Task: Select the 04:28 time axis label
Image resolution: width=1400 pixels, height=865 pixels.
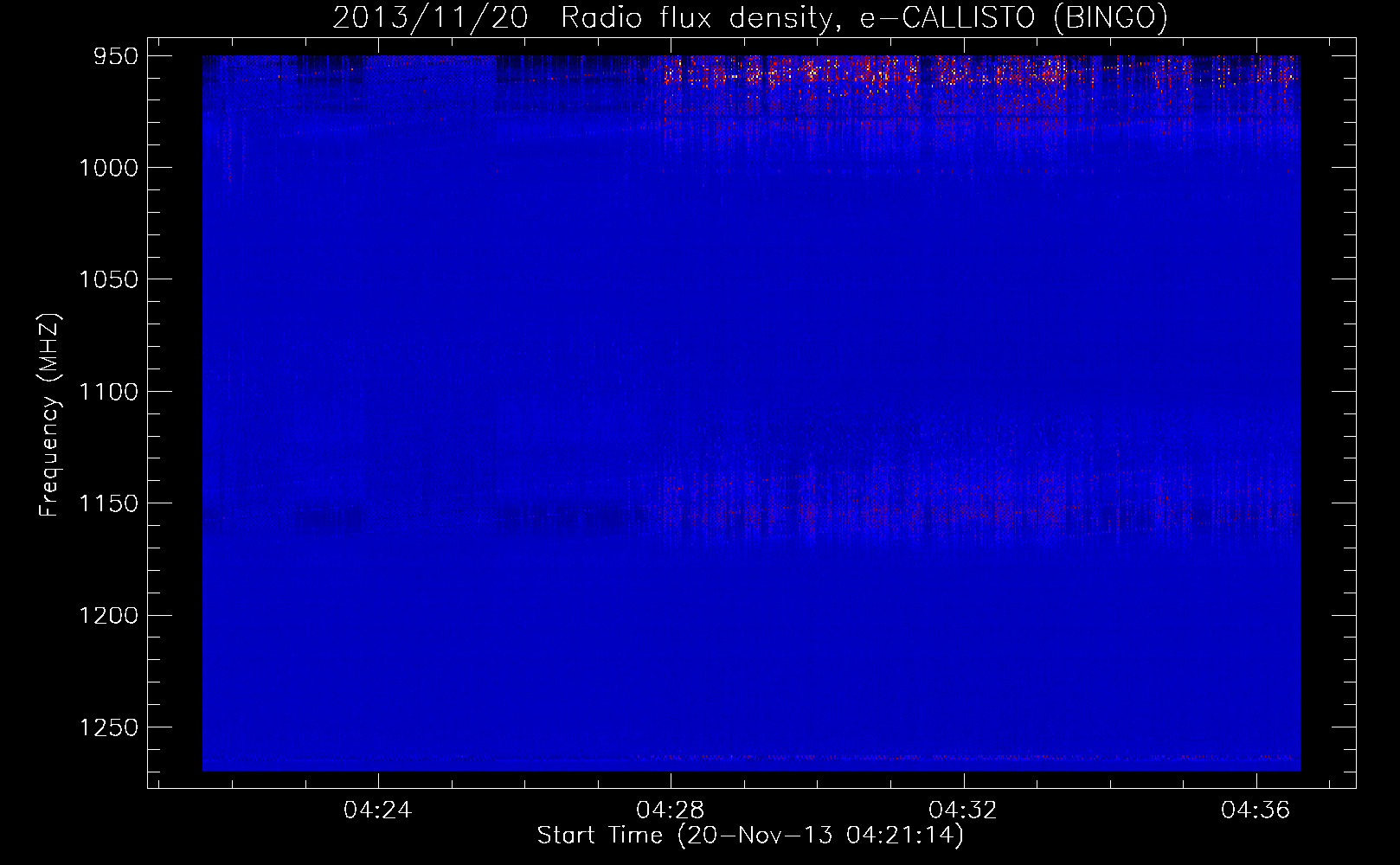Action: (x=671, y=810)
